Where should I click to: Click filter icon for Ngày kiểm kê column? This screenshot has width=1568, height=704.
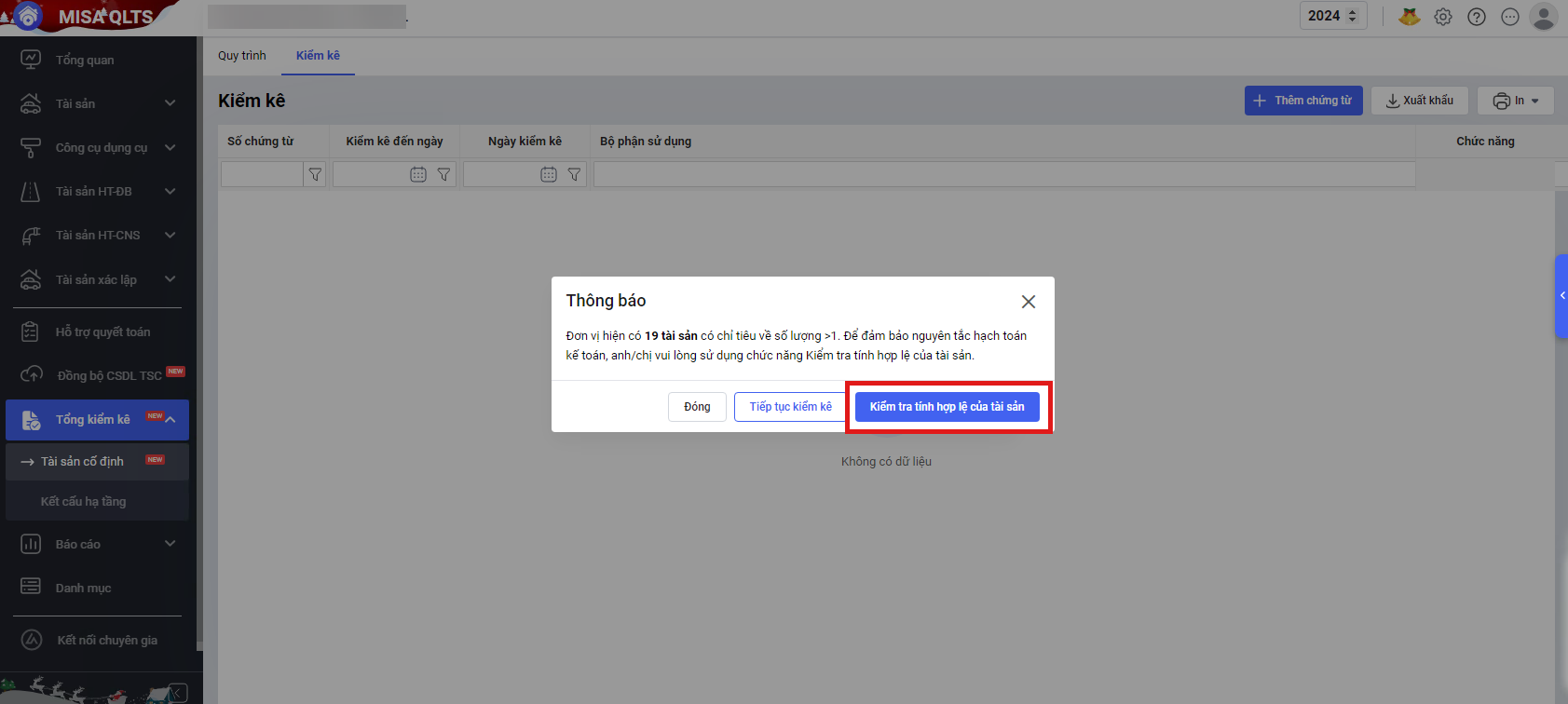pos(574,174)
